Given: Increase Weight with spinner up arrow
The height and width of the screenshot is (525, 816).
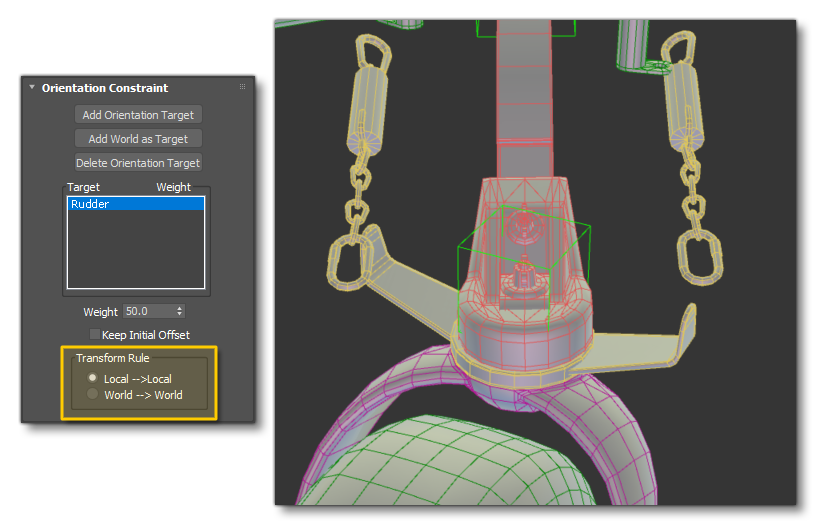Looking at the screenshot, I should pos(180,309).
